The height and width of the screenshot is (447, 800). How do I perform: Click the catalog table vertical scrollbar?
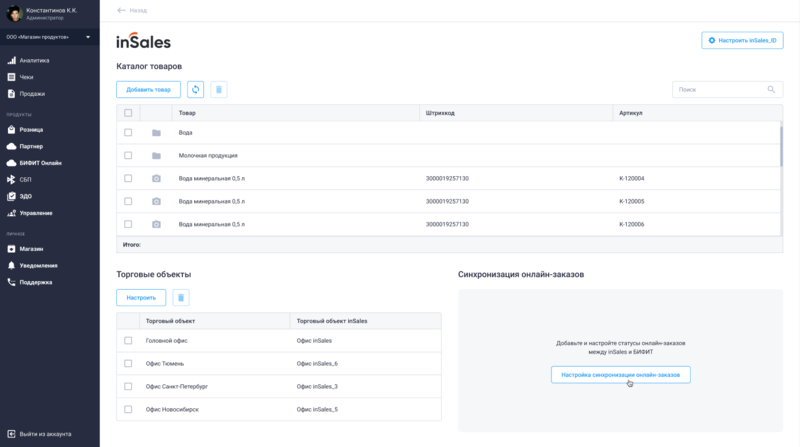coord(781,146)
